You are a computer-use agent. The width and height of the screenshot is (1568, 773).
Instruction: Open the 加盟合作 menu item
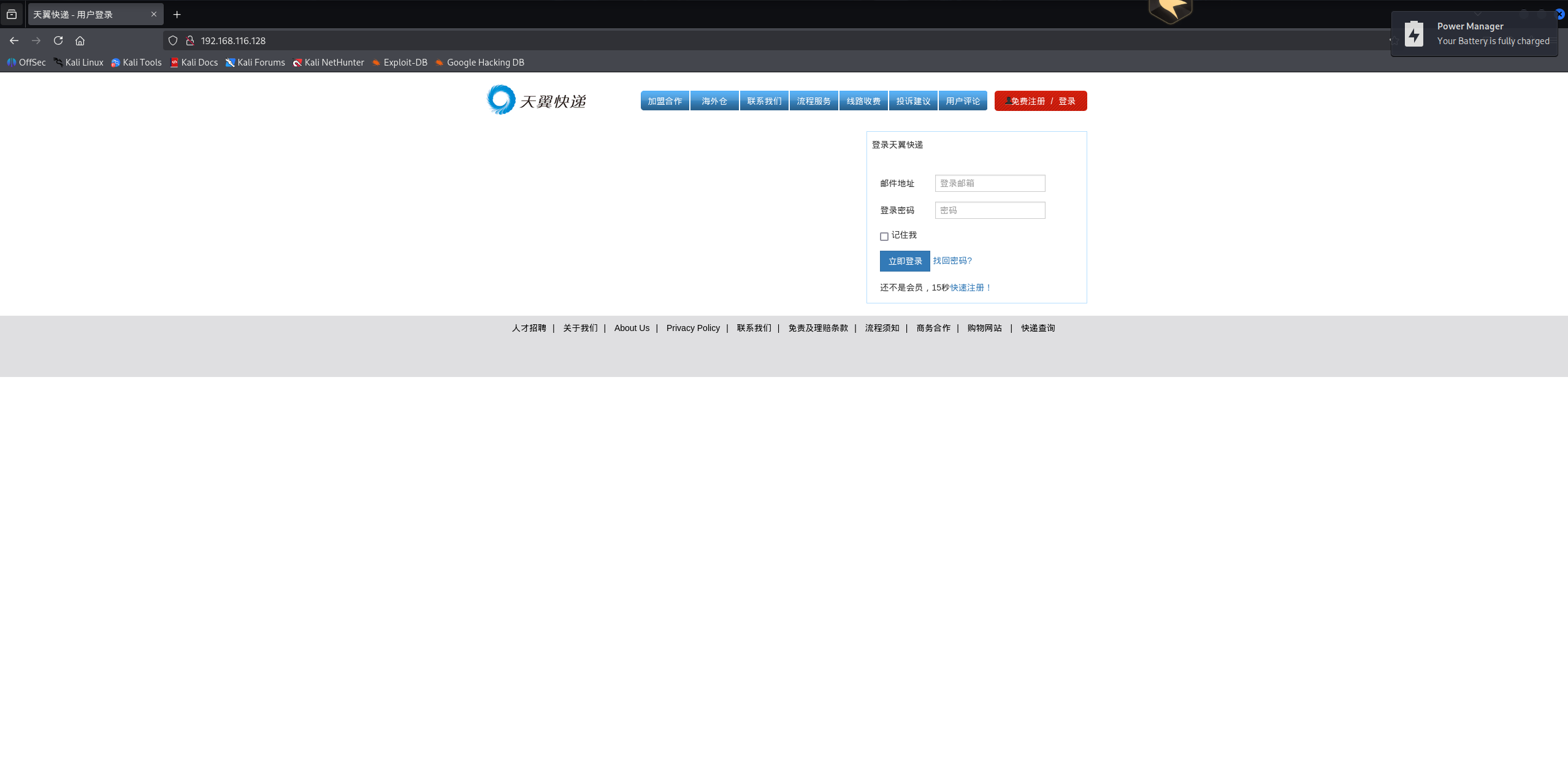coord(665,101)
